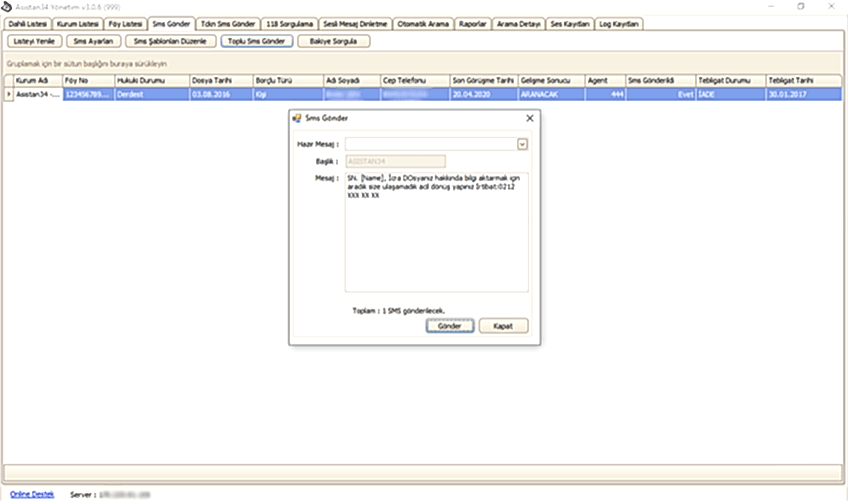The width and height of the screenshot is (848, 501).
Task: Click Kapat to dismiss the dialog
Action: pos(503,326)
